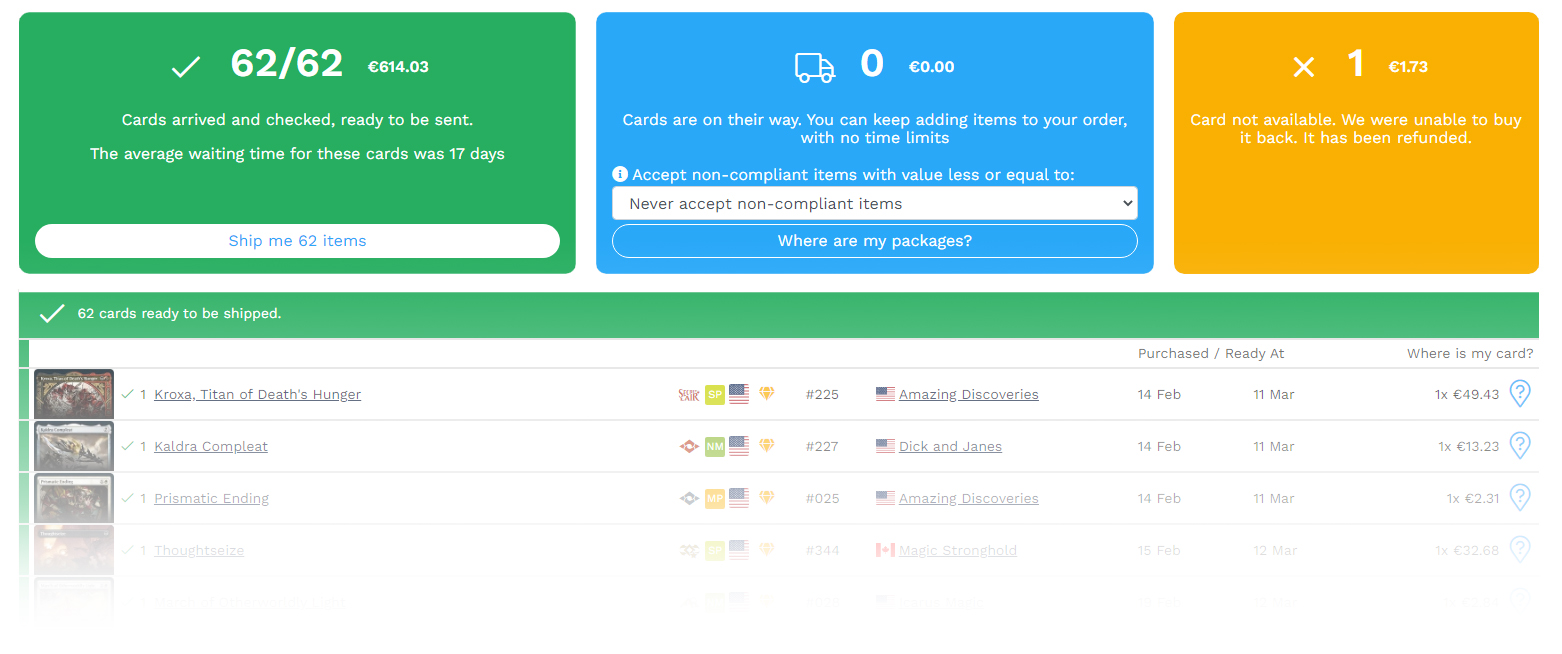Click collector number #025
Viewport: 1562px width, 654px height.
[x=822, y=498]
